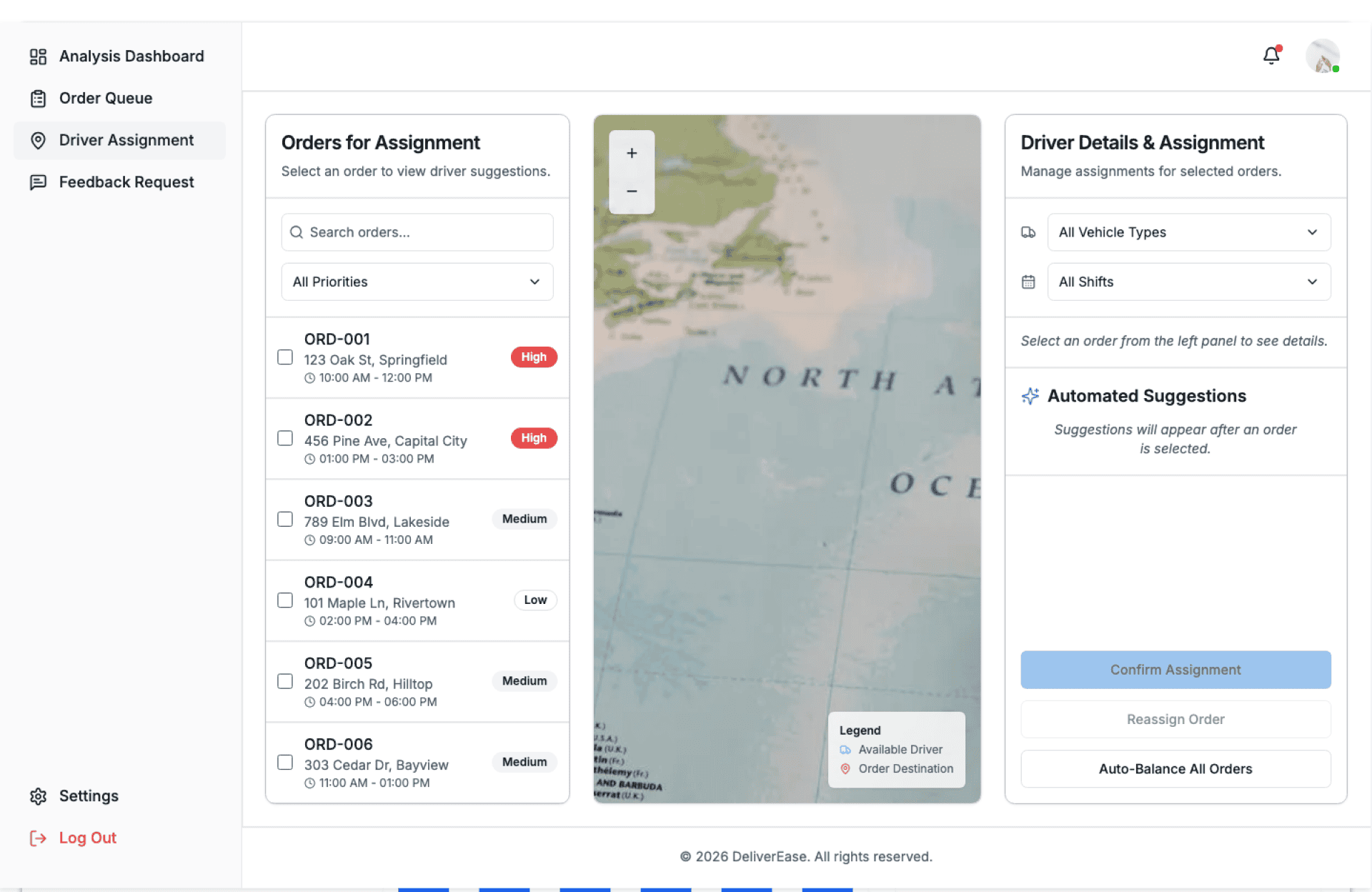This screenshot has height=892, width=1372.
Task: Click the Settings gear icon
Action: [38, 796]
